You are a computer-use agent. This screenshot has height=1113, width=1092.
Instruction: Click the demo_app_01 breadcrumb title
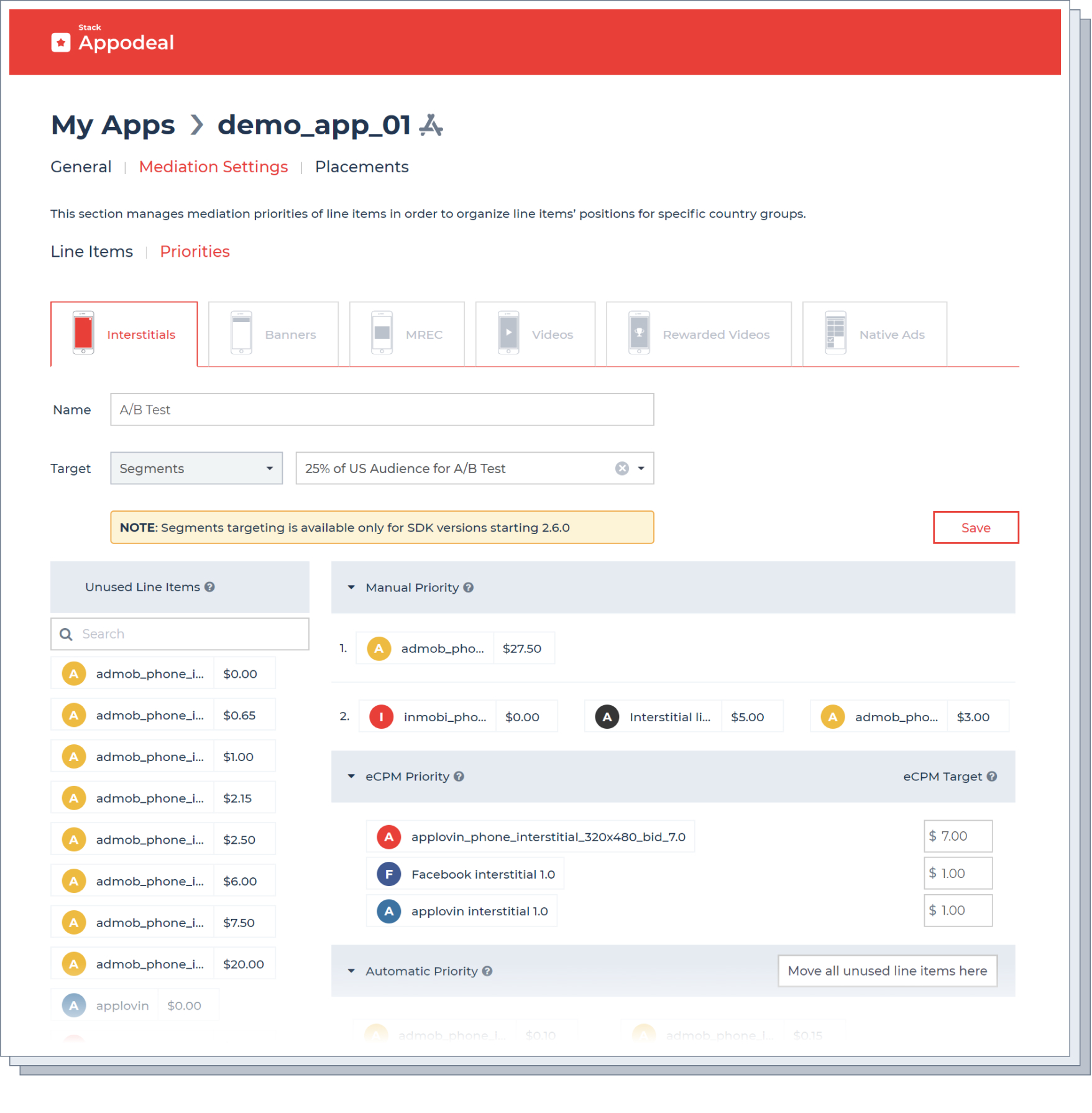coord(314,125)
